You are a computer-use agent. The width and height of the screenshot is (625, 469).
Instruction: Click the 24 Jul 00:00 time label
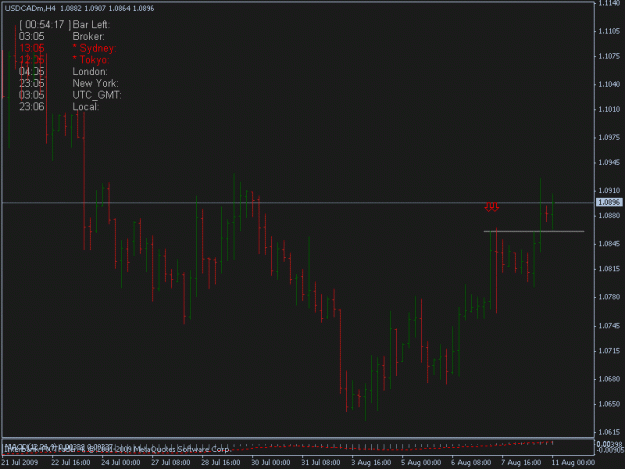pos(120,463)
